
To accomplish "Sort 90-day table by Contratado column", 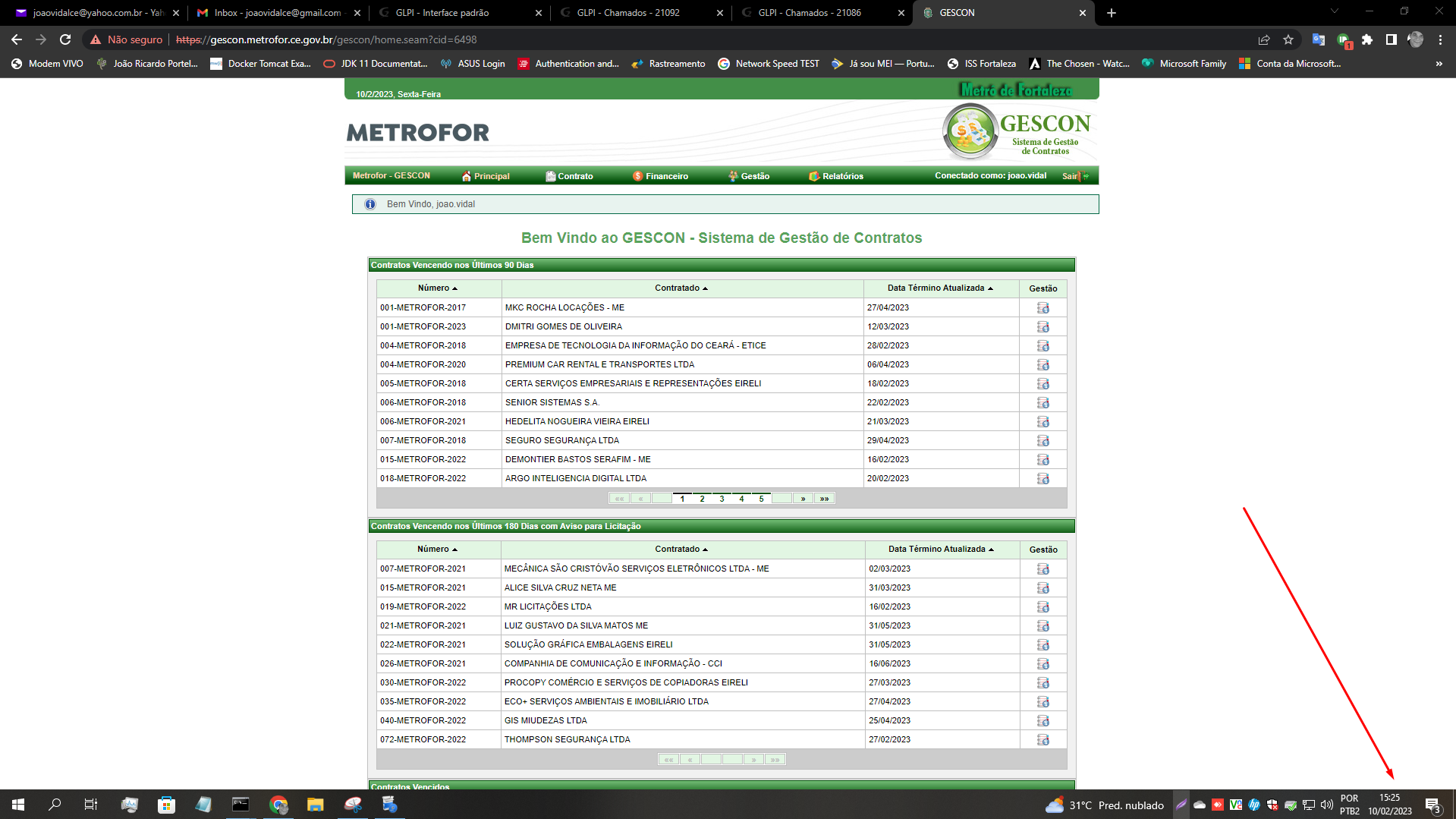I will [681, 288].
